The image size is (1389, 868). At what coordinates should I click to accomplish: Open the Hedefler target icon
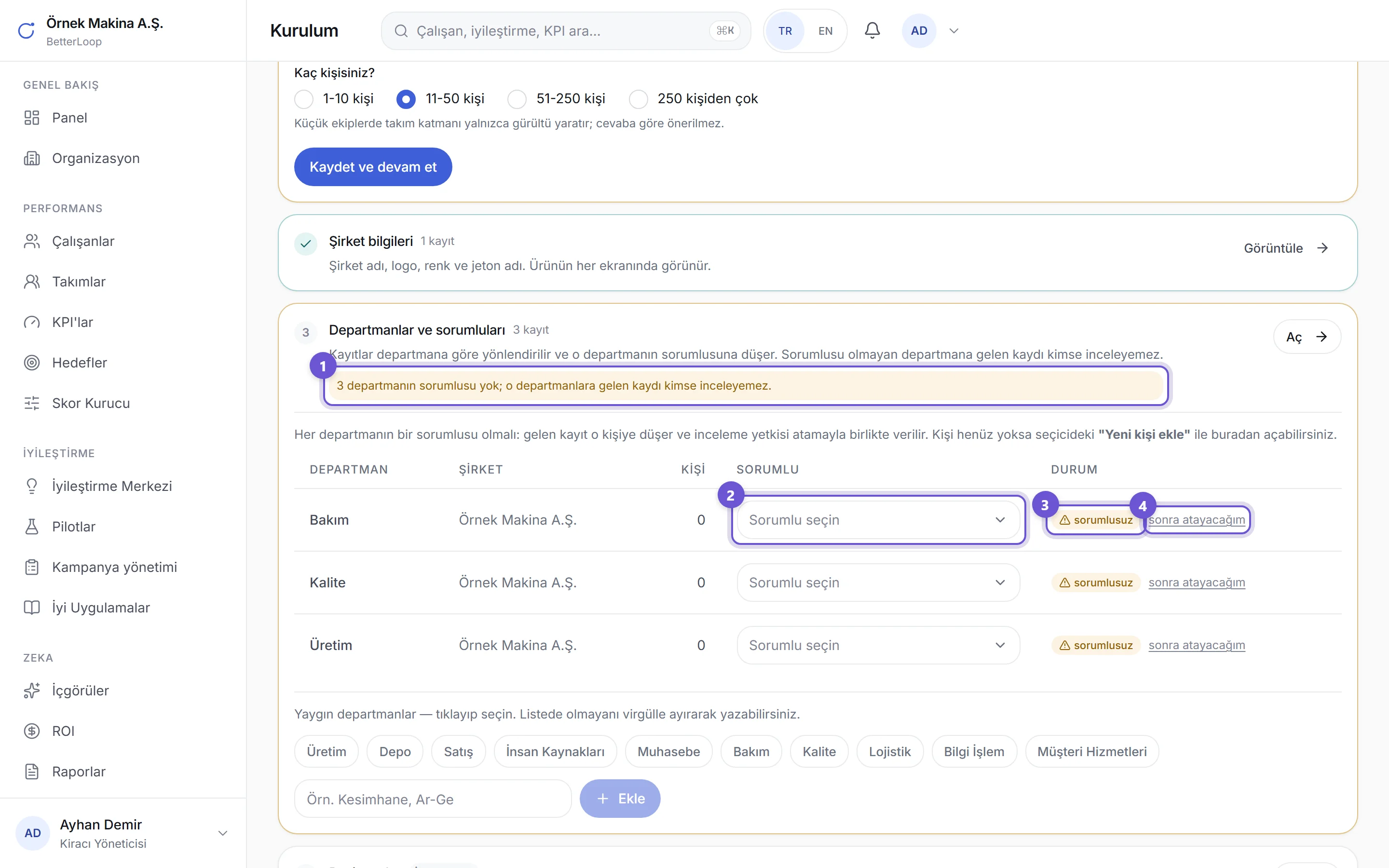(31, 362)
